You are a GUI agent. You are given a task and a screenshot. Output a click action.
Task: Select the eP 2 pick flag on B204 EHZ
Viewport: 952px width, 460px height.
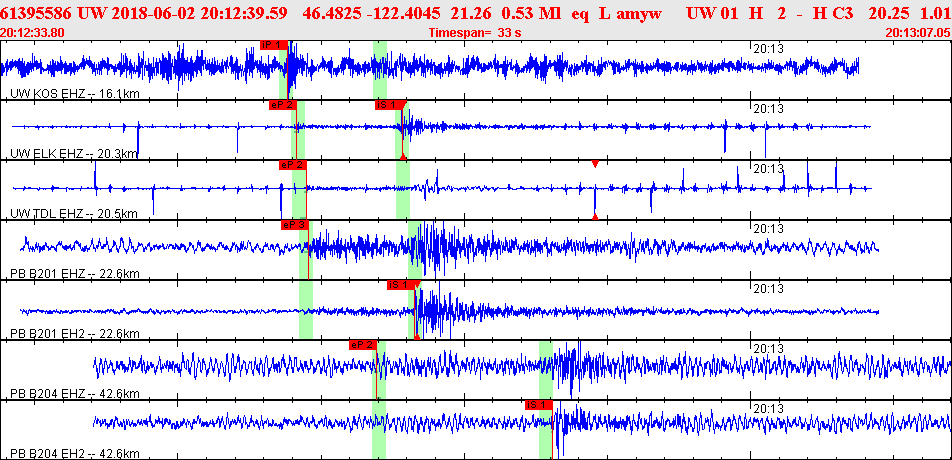click(362, 345)
